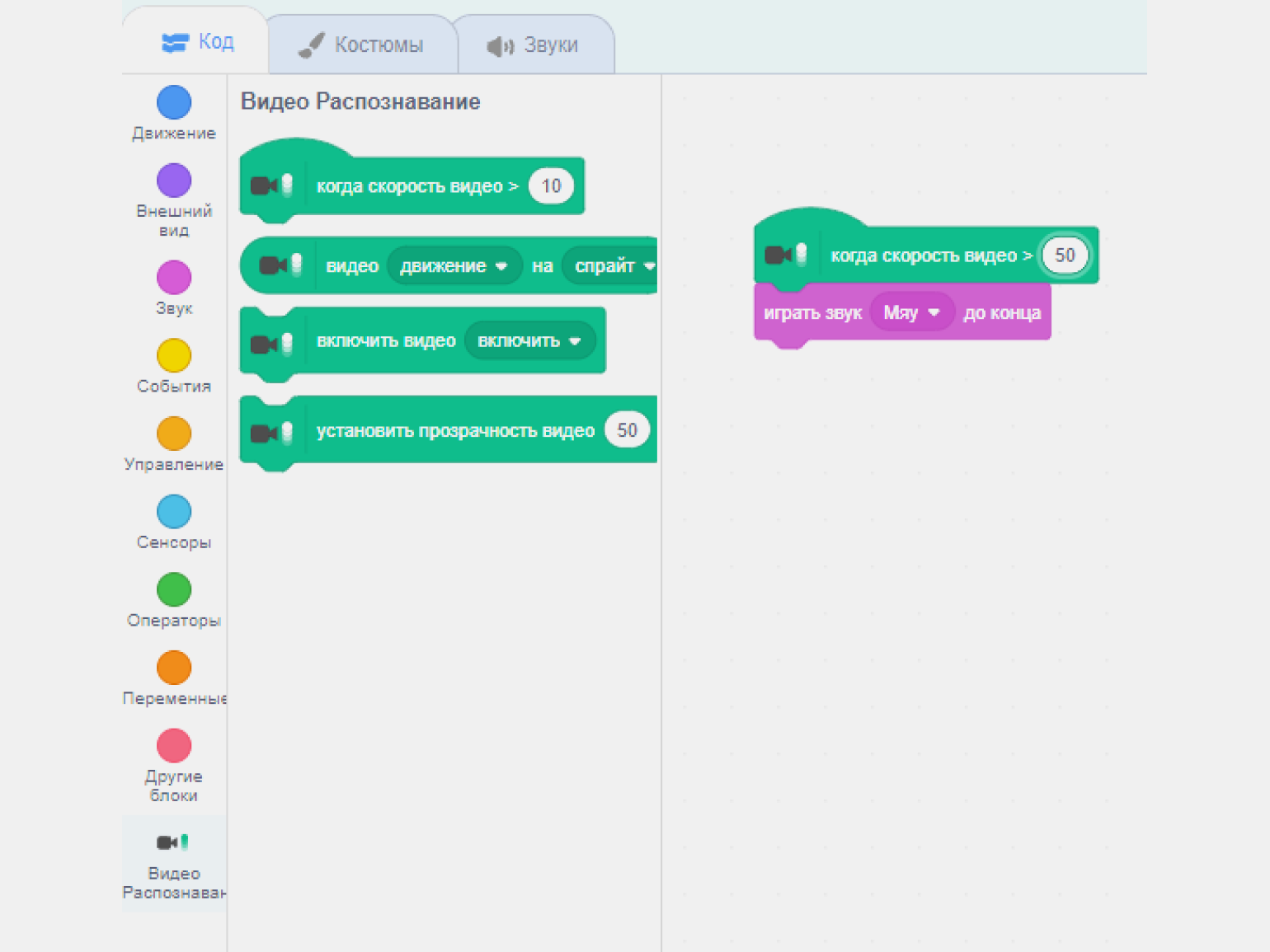Click the palette 'когда скорость видео >' block label

pos(417,186)
